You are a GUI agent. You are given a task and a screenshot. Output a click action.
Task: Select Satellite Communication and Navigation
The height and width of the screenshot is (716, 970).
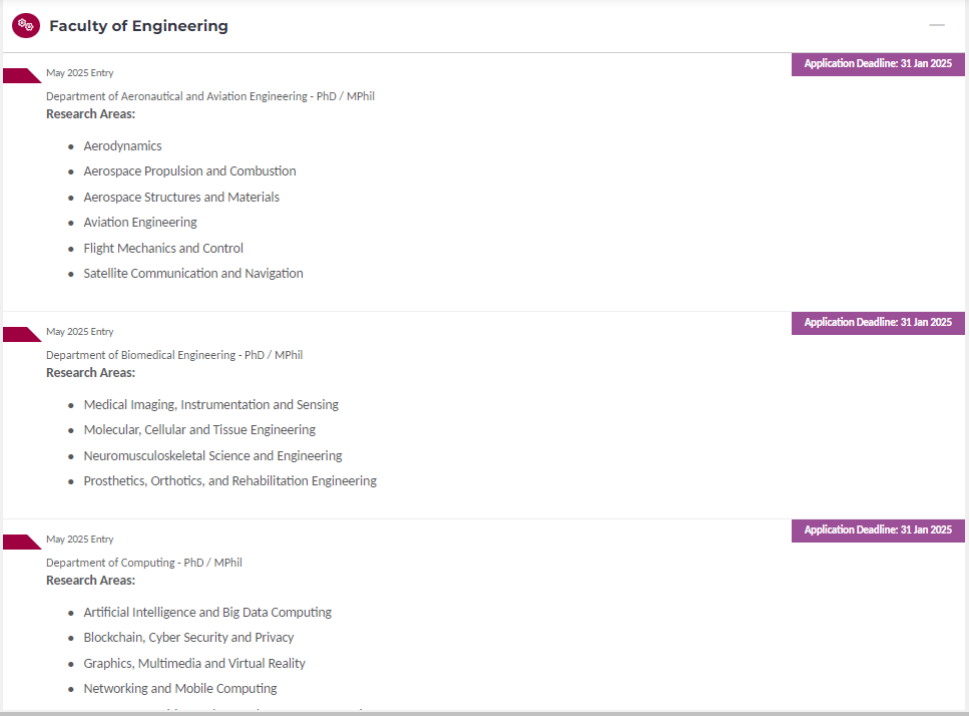(193, 273)
